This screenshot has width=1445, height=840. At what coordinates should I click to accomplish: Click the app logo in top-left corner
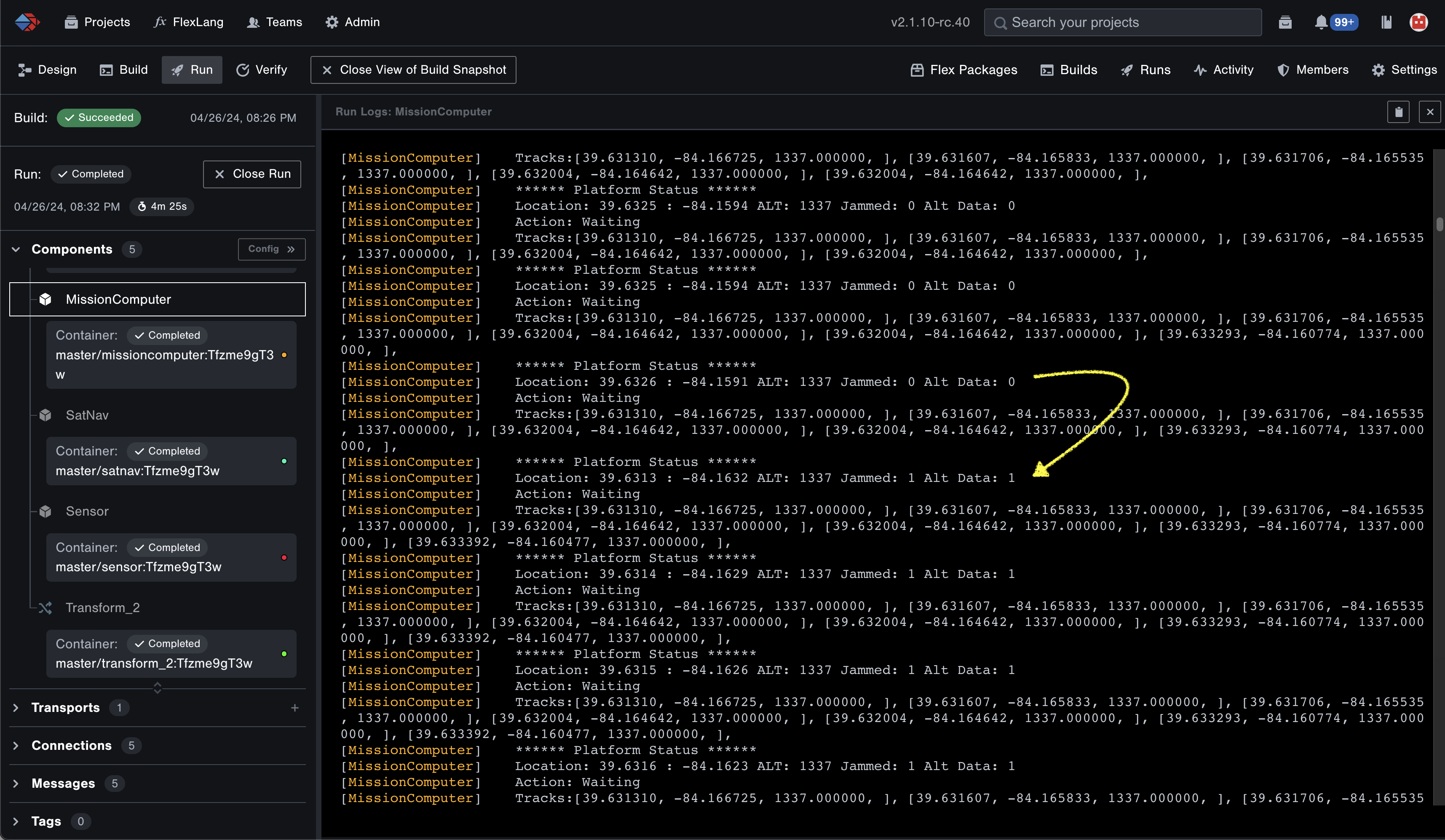coord(27,22)
